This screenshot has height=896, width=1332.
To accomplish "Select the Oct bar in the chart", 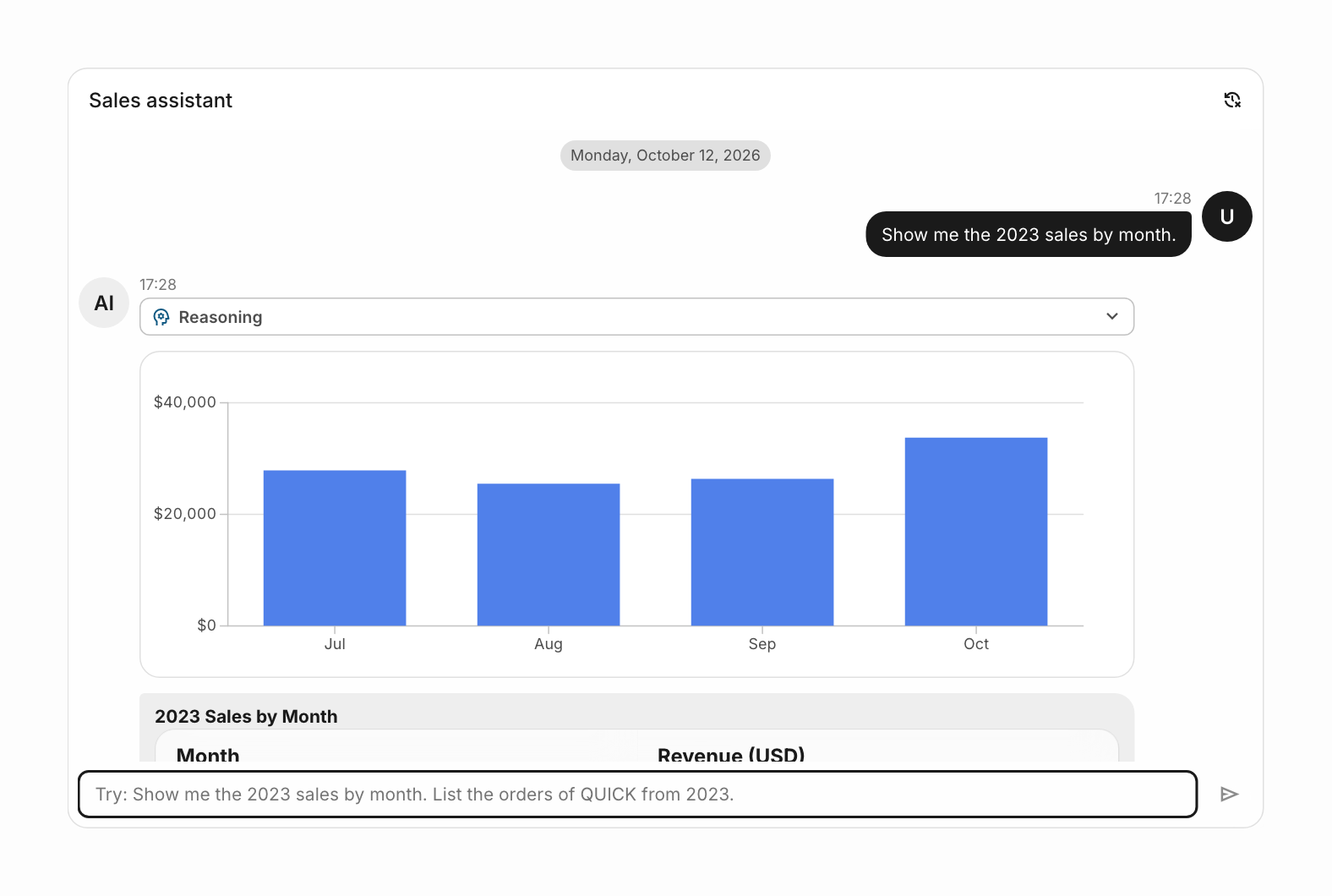I will pyautogui.click(x=976, y=532).
